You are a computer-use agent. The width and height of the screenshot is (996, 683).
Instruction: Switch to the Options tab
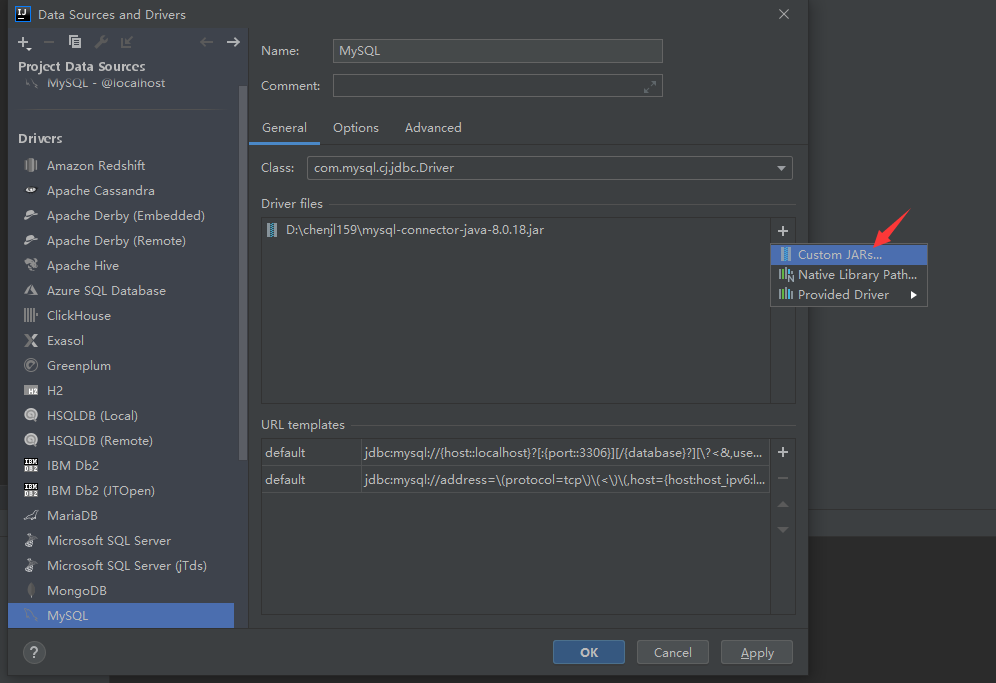356,128
